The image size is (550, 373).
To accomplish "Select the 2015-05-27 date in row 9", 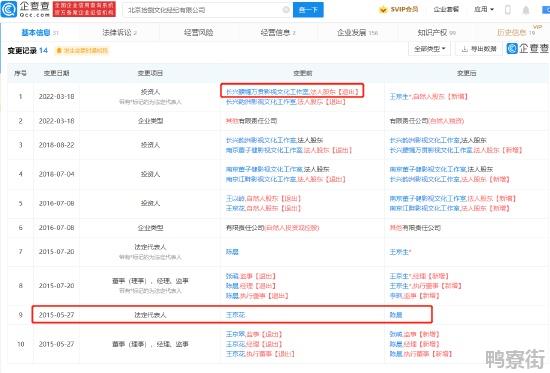I will 56,315.
